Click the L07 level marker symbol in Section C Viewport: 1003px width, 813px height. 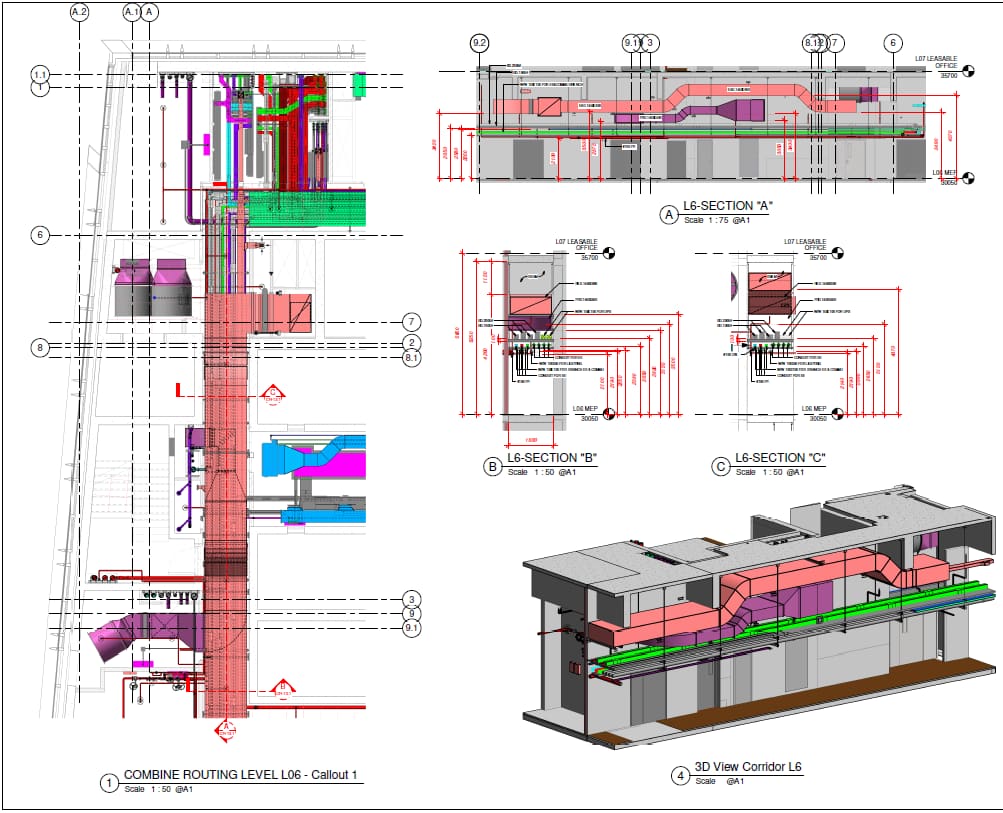[838, 253]
